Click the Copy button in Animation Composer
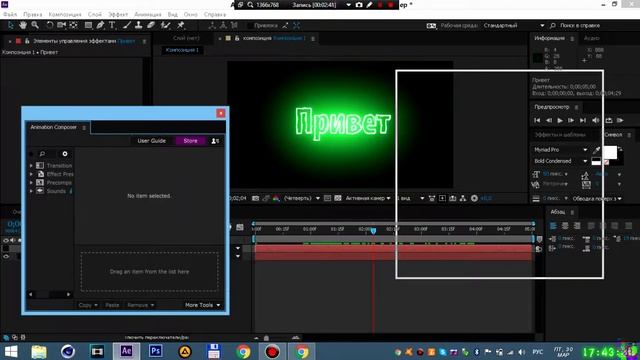Screen dimensions: 640x360 (x=88, y=305)
